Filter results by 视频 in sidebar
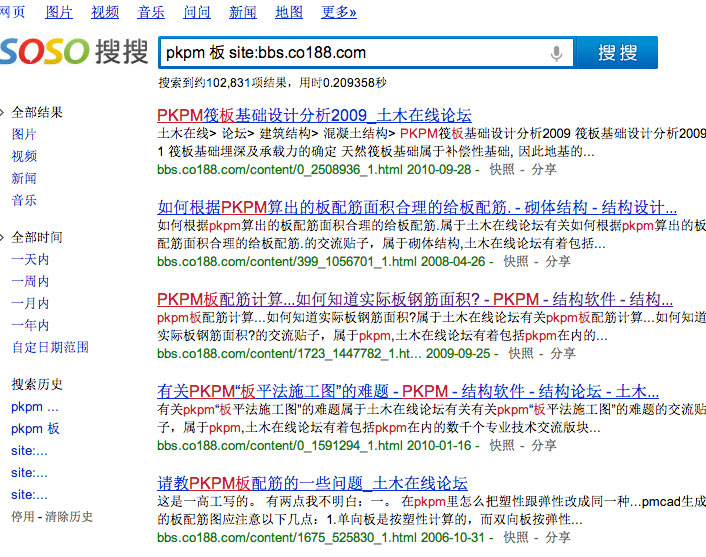Viewport: 706px width, 557px height. [24, 156]
